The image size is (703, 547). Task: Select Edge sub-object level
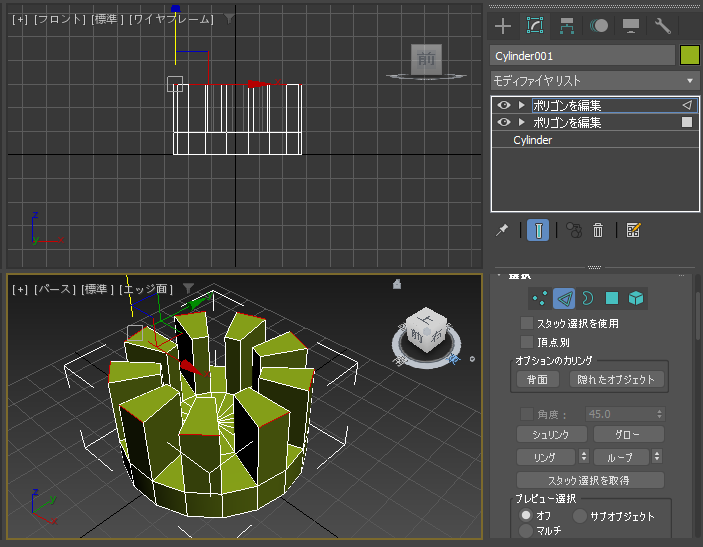pos(564,298)
